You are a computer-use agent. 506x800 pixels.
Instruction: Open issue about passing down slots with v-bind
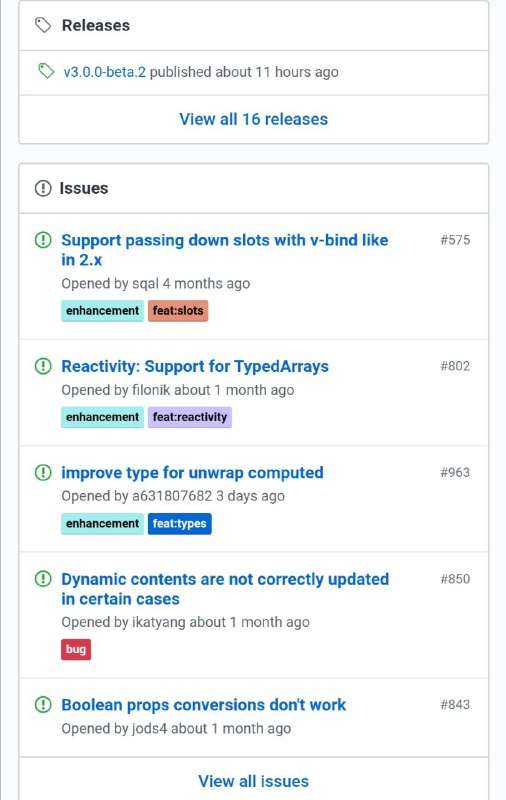click(224, 250)
